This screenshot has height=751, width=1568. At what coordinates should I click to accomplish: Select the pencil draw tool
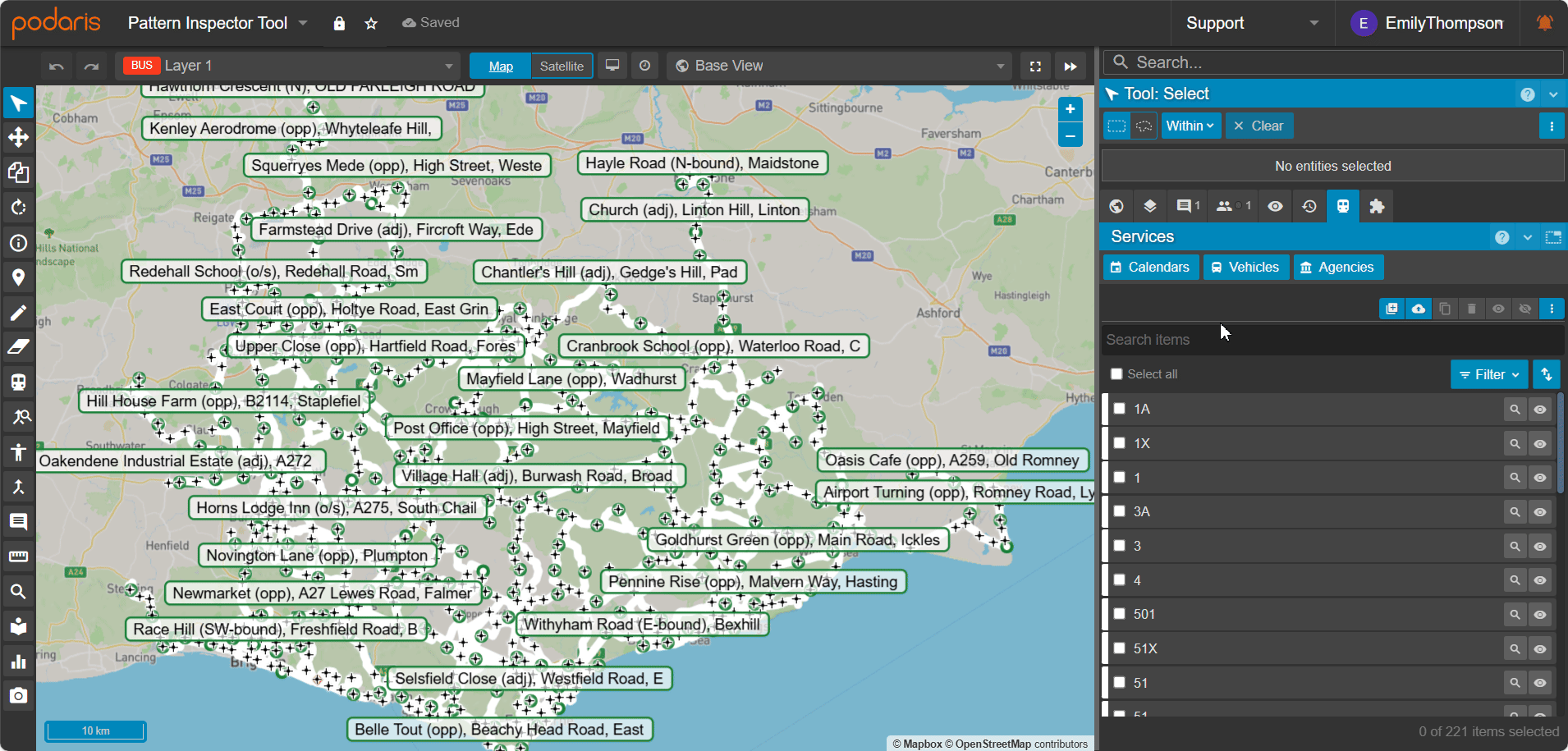(18, 313)
